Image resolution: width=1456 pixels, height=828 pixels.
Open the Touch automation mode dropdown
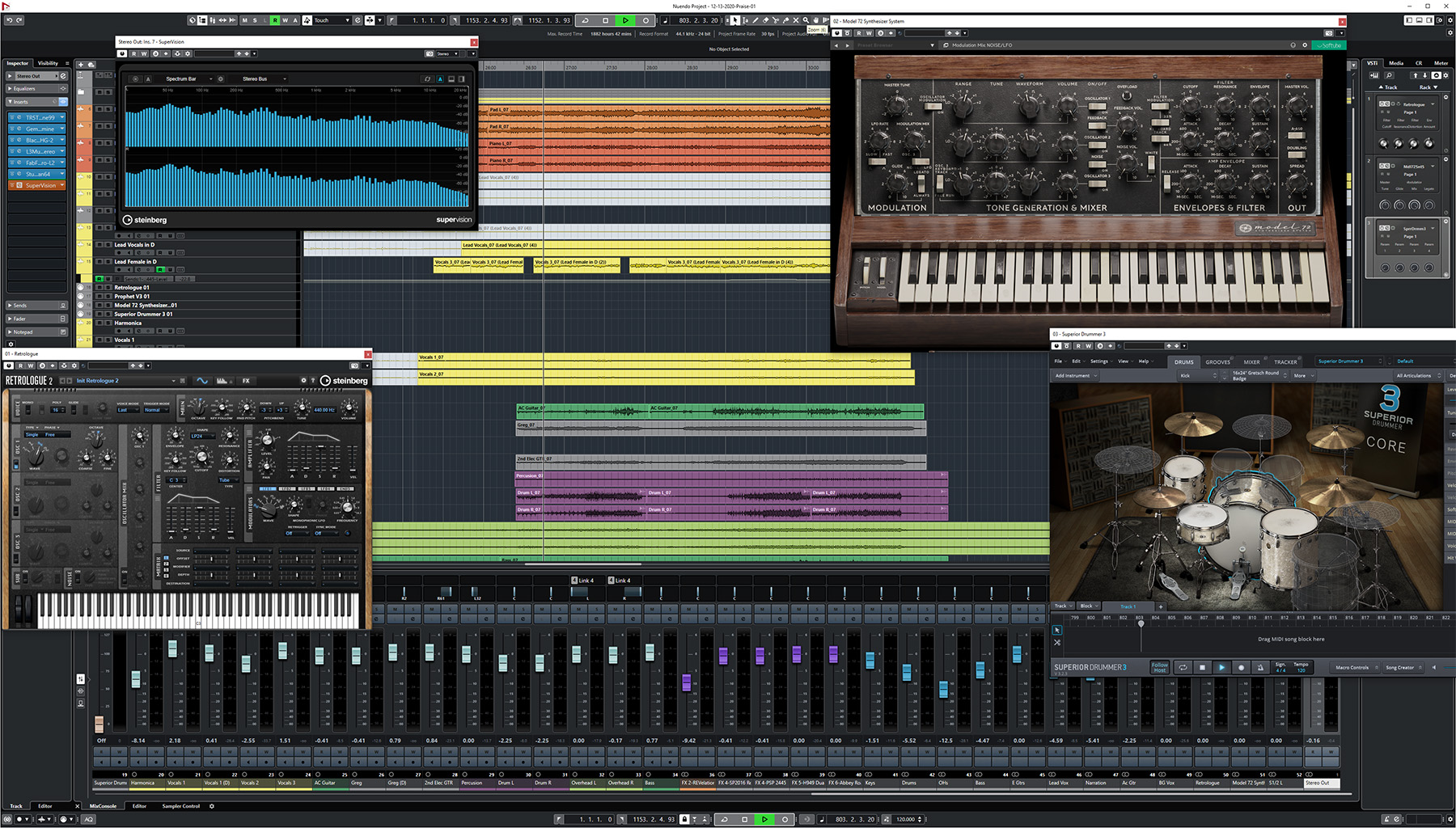pyautogui.click(x=332, y=20)
